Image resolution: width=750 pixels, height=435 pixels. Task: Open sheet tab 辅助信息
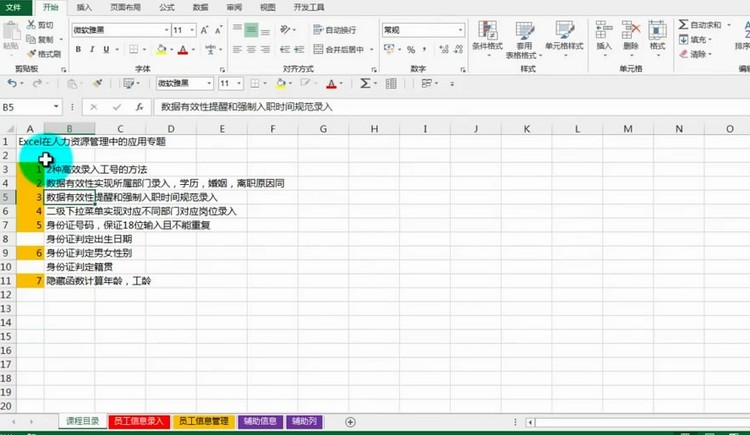260,421
